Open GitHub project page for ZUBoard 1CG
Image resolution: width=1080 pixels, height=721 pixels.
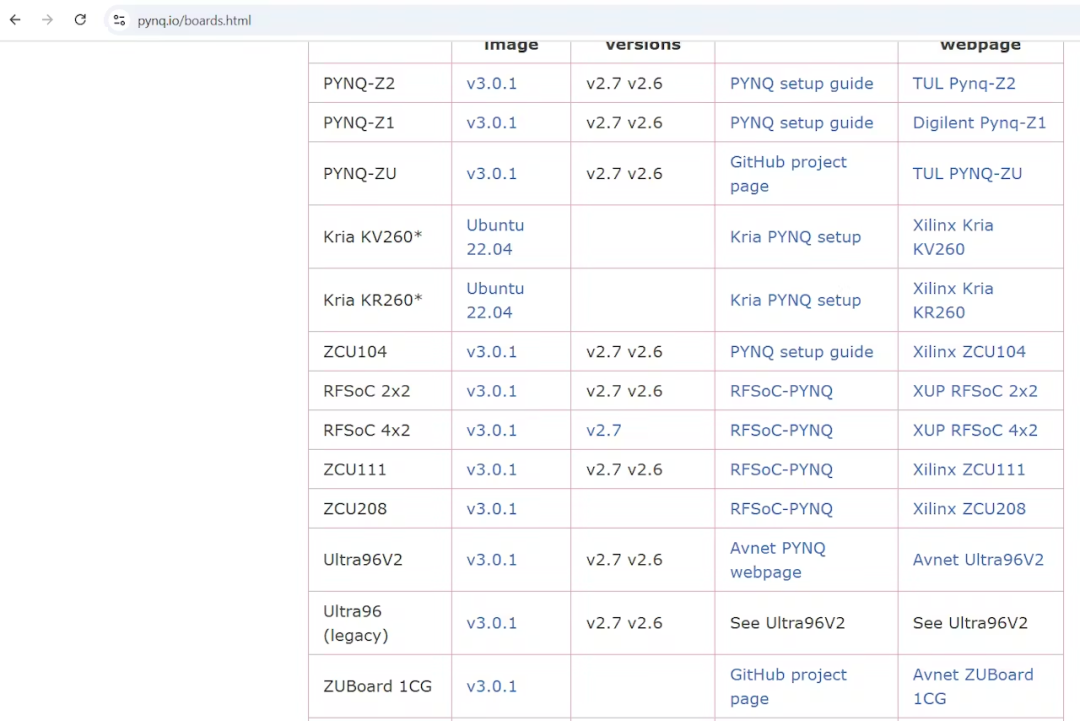pyautogui.click(x=788, y=687)
